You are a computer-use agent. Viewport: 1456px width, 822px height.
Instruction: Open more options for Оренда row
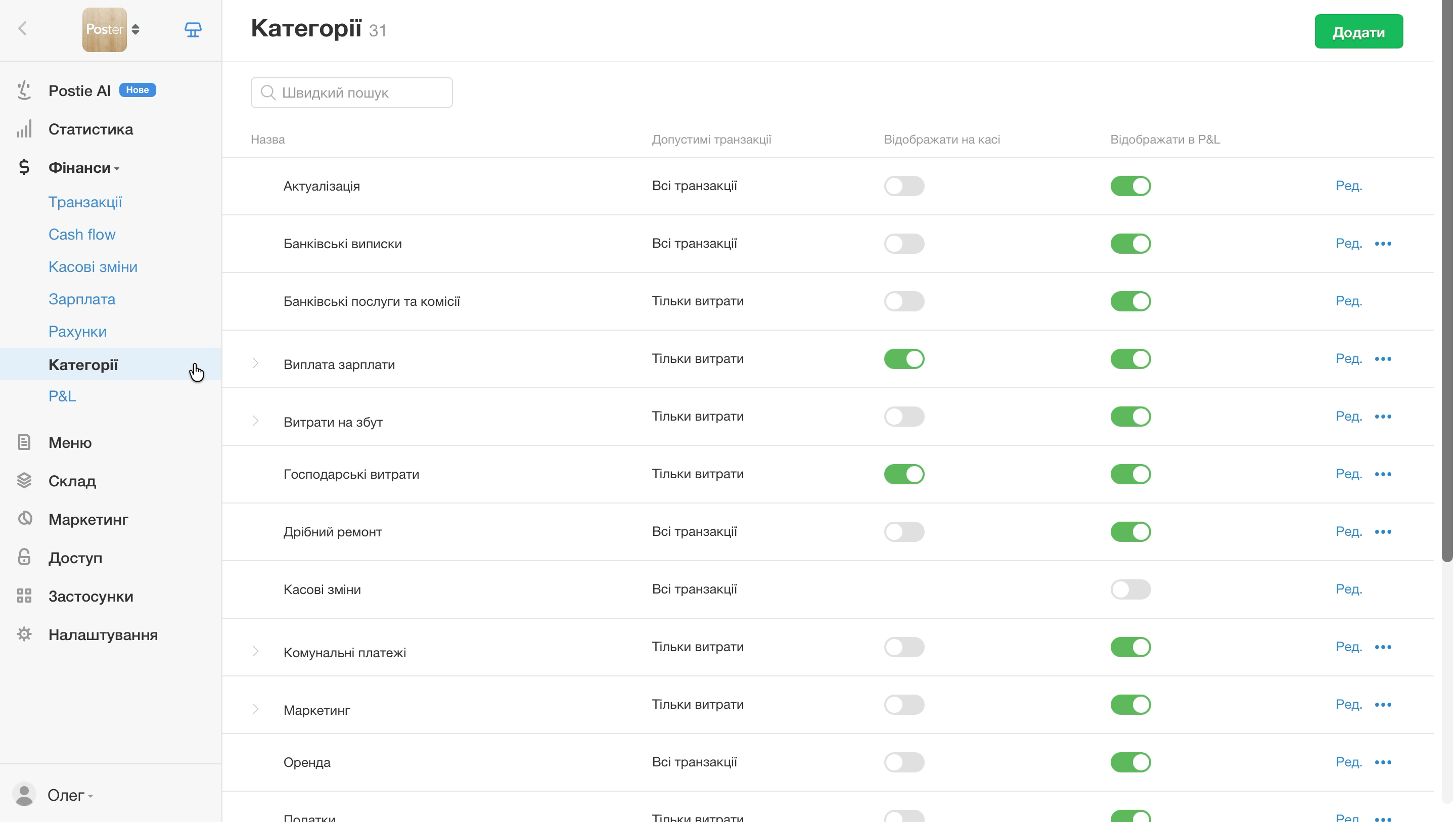(x=1383, y=763)
